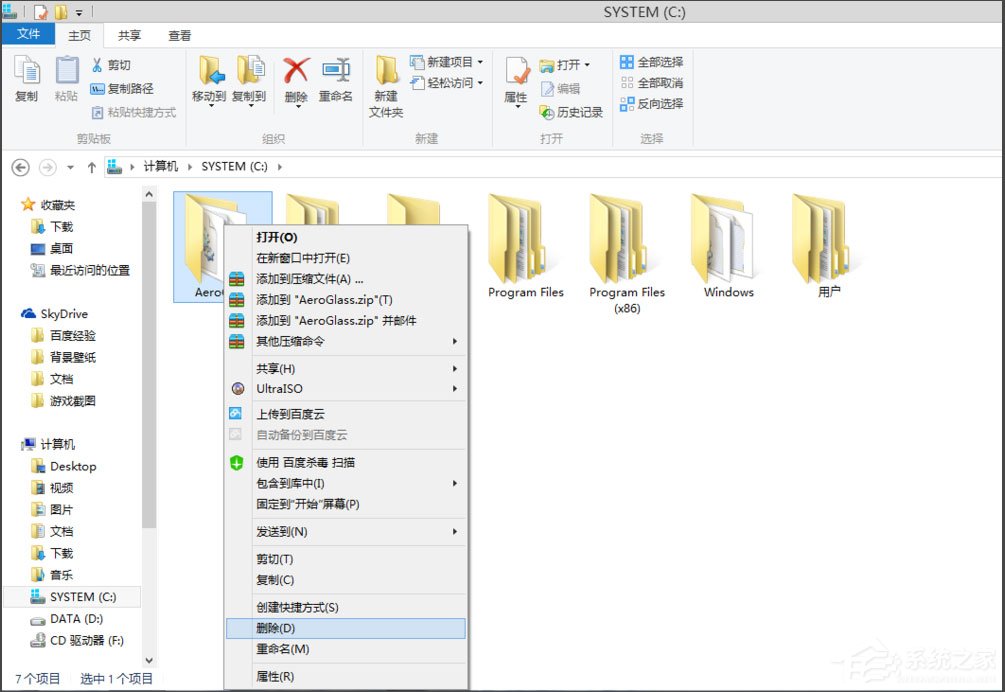
Task: Click the back navigation arrow button
Action: (x=20, y=167)
